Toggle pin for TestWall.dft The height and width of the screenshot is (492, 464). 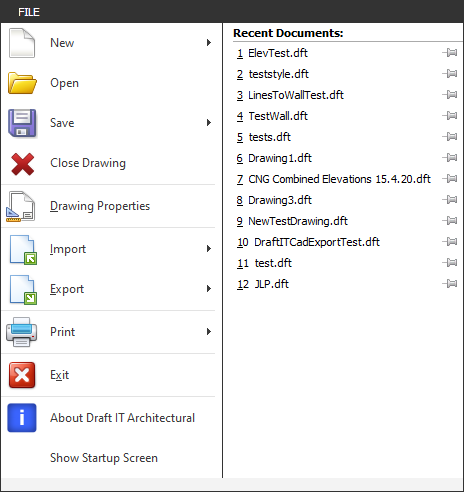450,116
